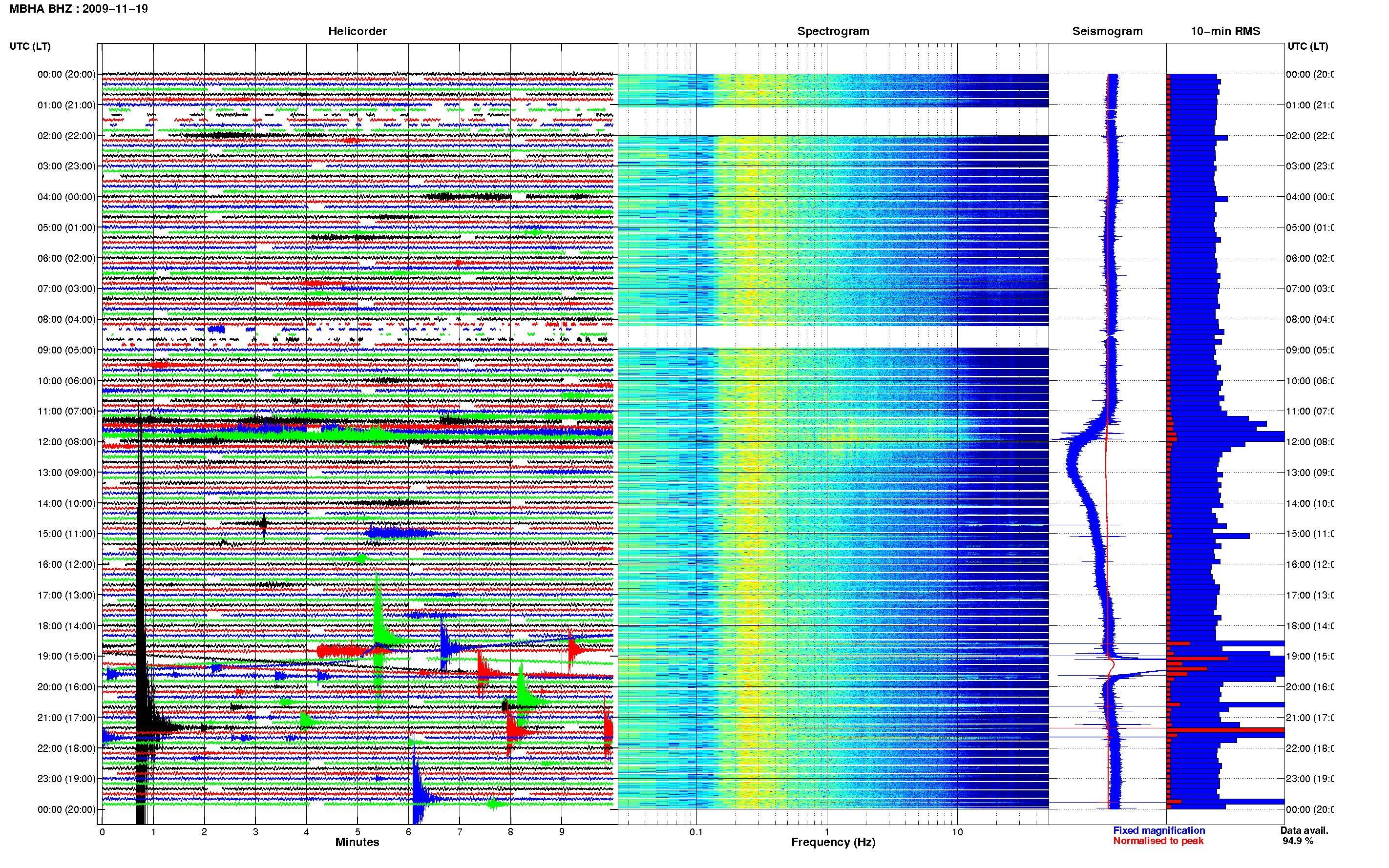
Task: Click left axis time label 08:00 (04:00)
Action: (x=66, y=319)
